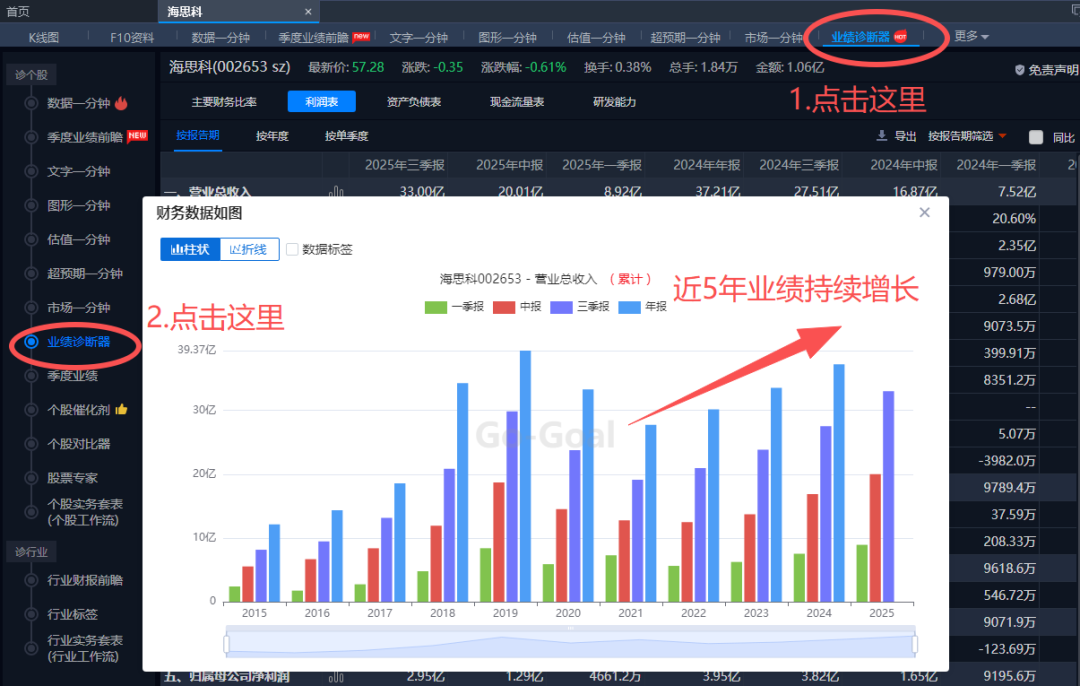Toggle 三季报 purple legend swatch
This screenshot has height=686, width=1080.
point(561,307)
